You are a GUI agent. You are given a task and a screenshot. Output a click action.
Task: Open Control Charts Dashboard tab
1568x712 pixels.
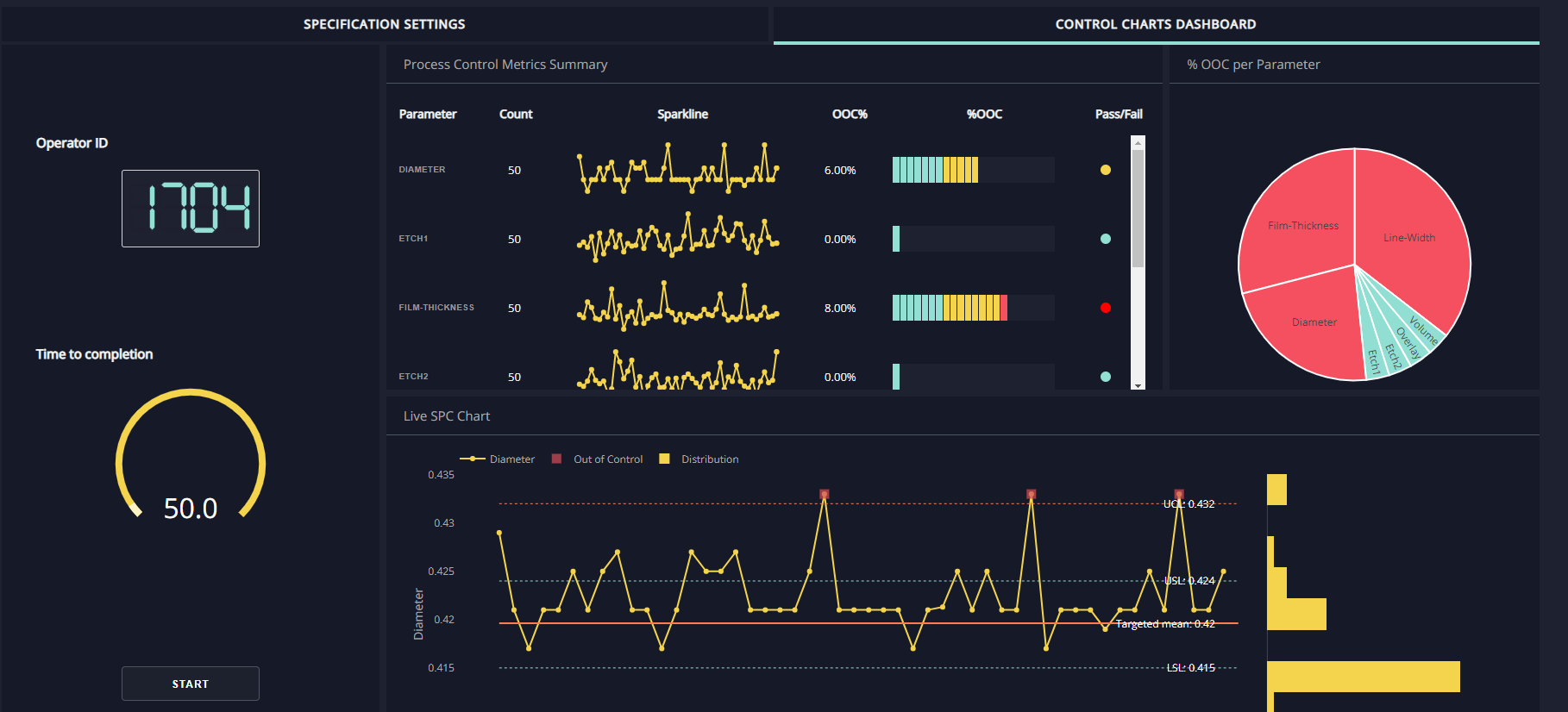1156,24
